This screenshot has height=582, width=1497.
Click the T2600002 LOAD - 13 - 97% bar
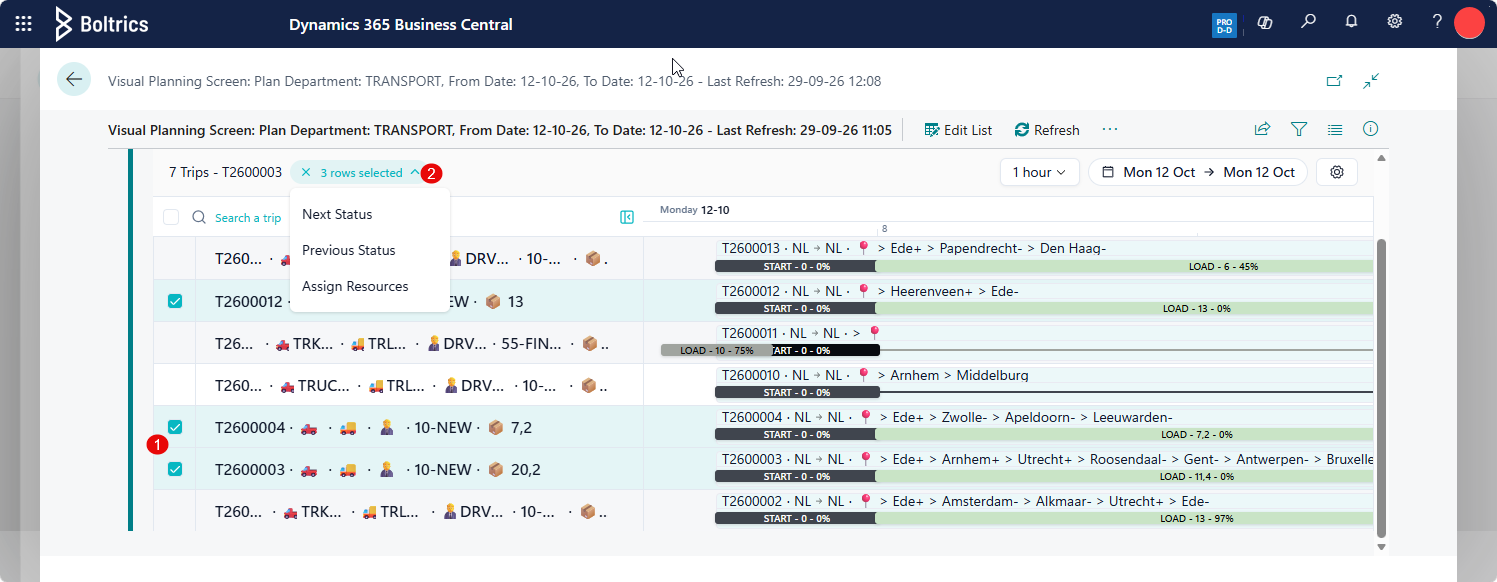[x=1124, y=519]
